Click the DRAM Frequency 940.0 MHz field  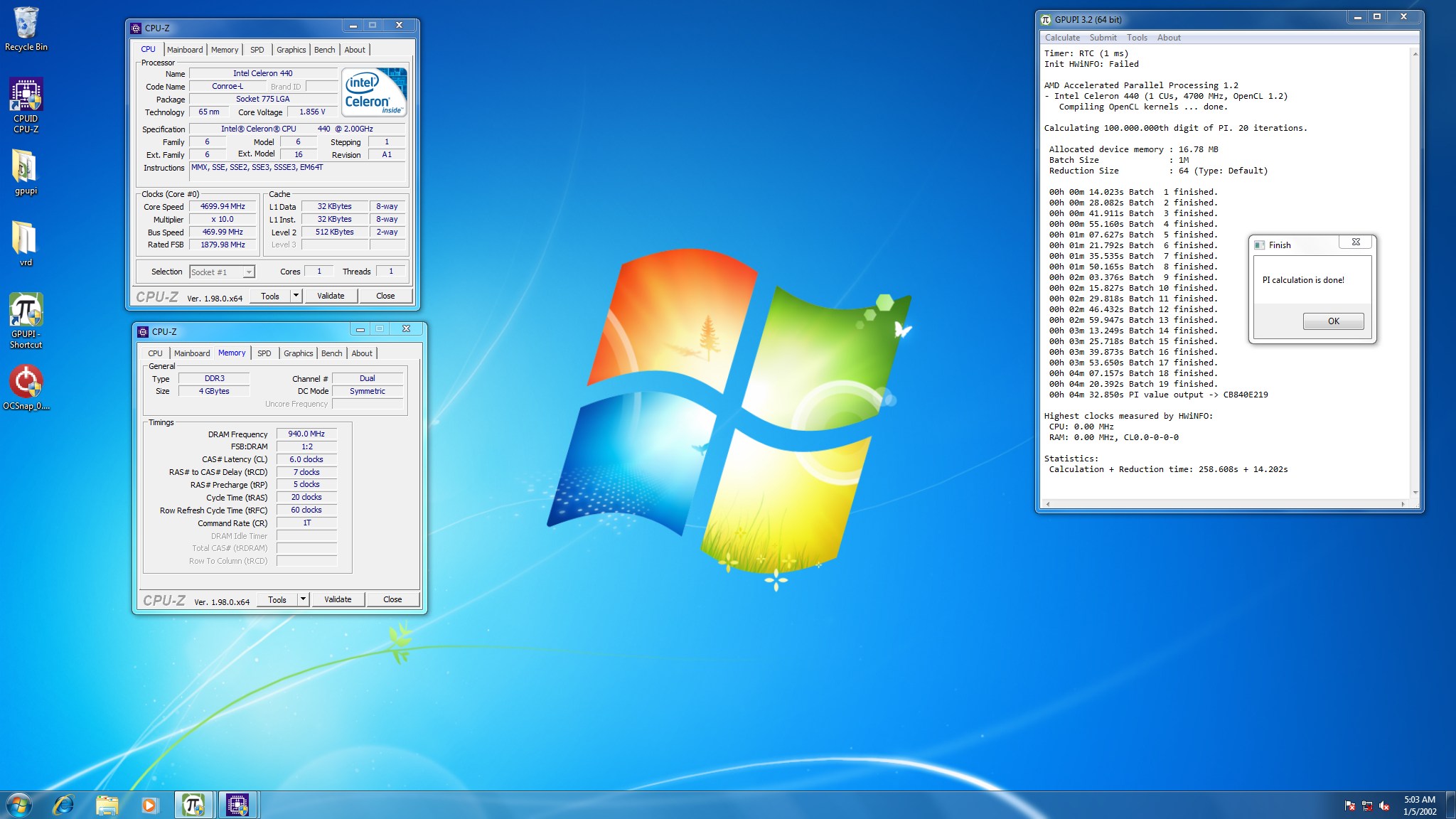pos(306,434)
